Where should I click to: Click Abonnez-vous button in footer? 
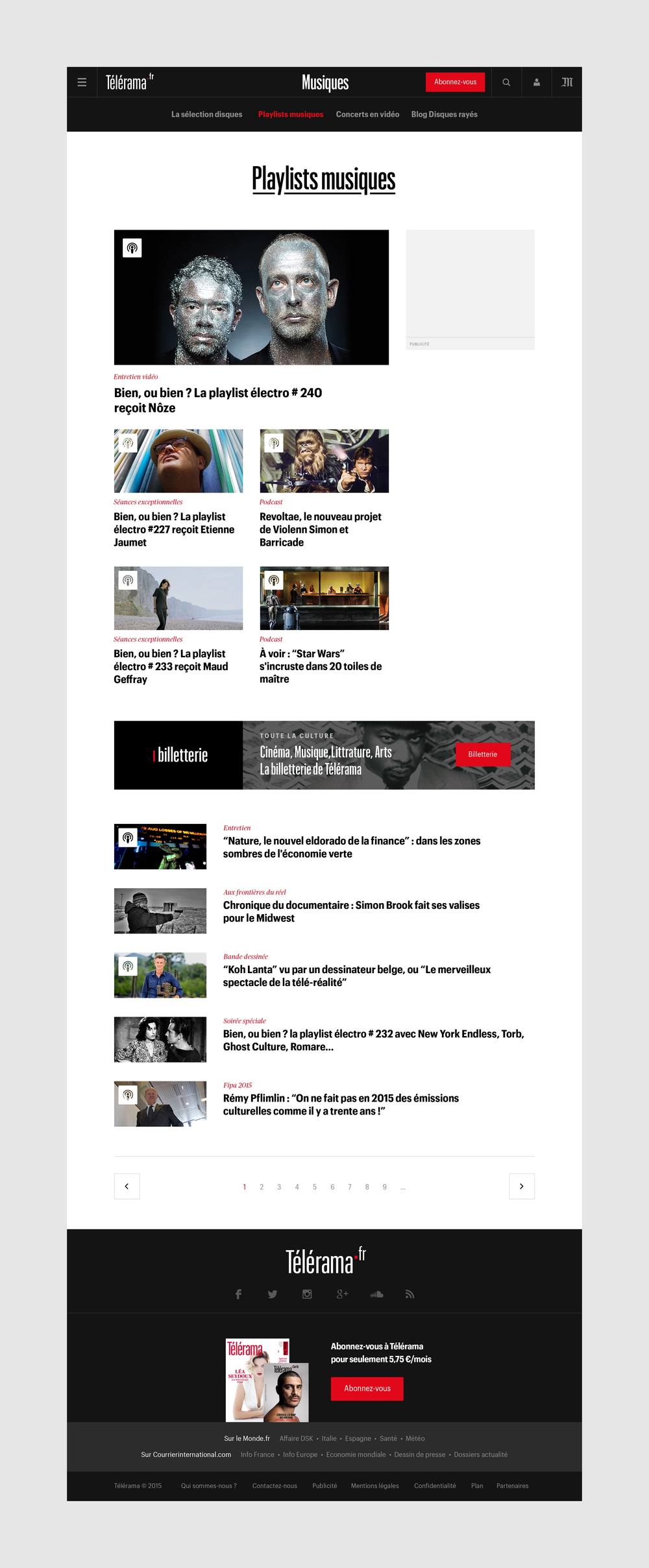click(x=367, y=1388)
